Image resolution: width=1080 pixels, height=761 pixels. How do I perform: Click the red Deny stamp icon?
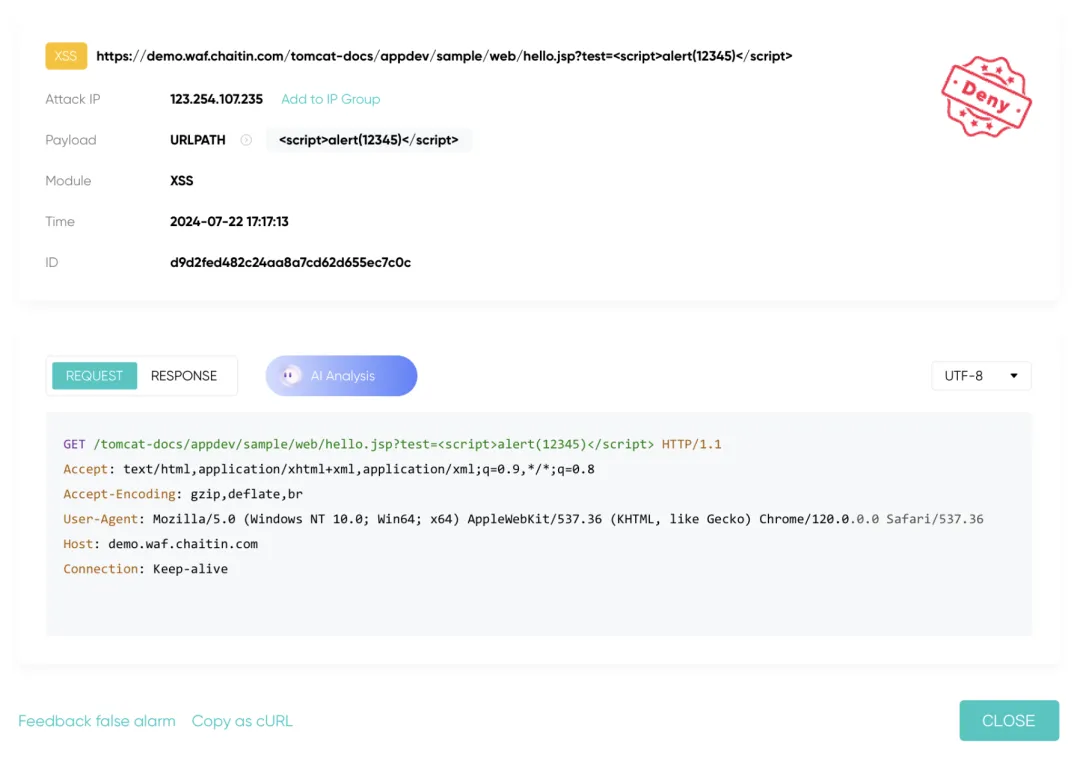985,97
